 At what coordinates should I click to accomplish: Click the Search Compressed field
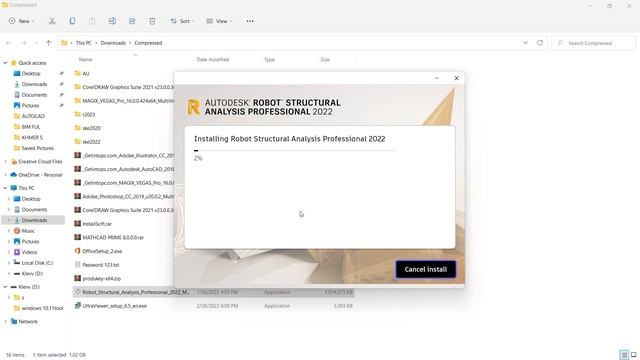pos(593,43)
